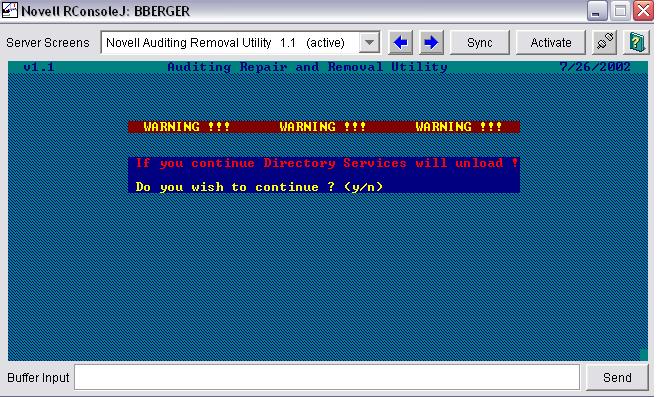This screenshot has width=667, height=397.
Task: Select the Novell Auditing Removal Utility combo box
Action: point(240,43)
